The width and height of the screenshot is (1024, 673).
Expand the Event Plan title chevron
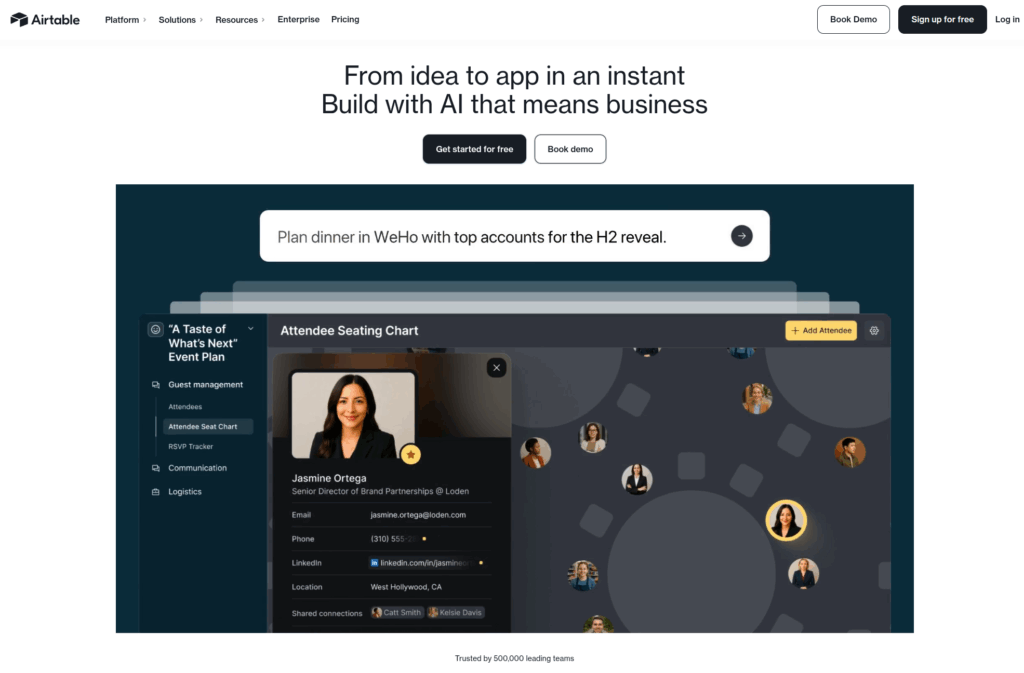(251, 329)
